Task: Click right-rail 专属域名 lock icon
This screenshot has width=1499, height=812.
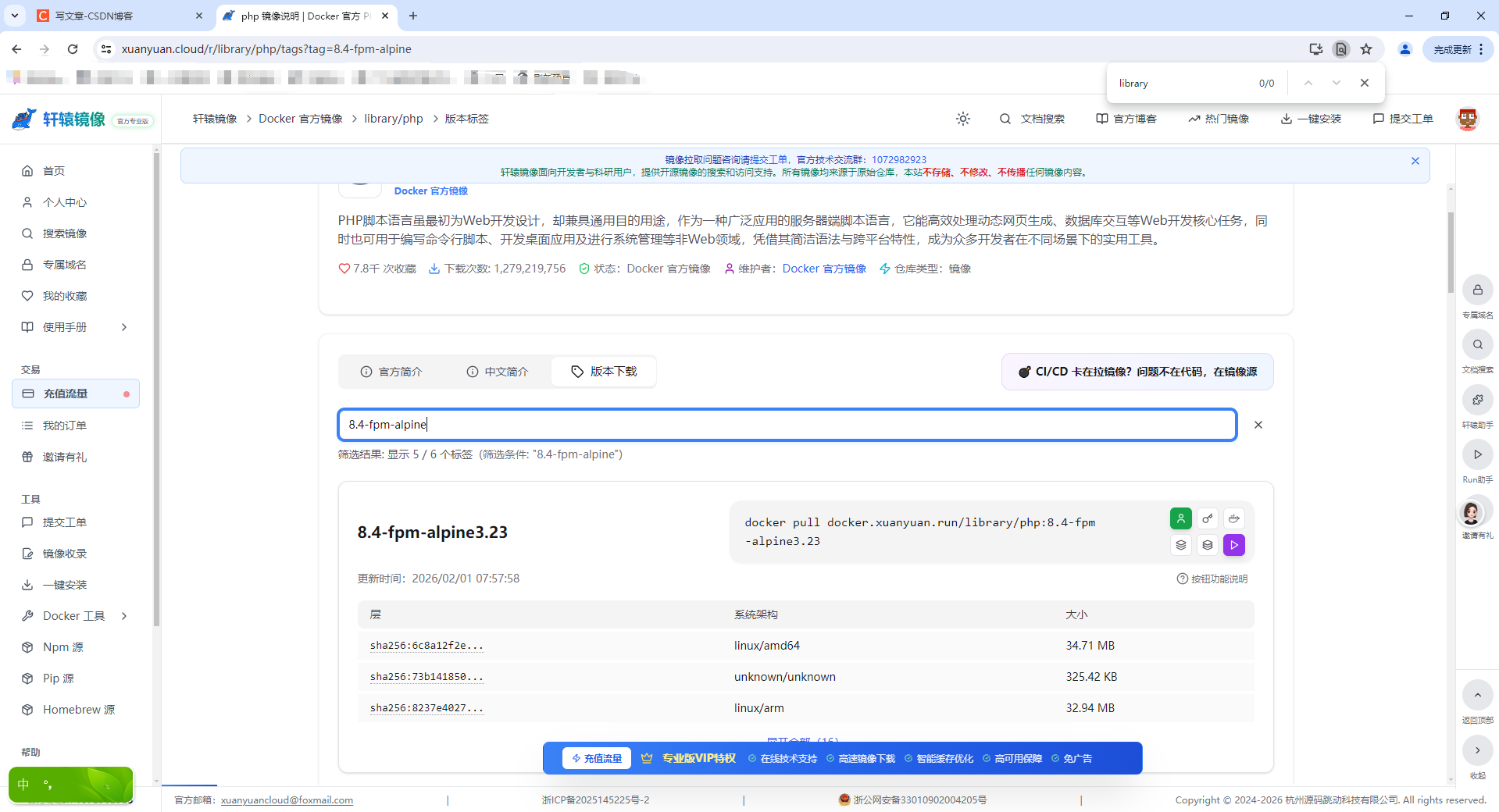Action: [1478, 290]
